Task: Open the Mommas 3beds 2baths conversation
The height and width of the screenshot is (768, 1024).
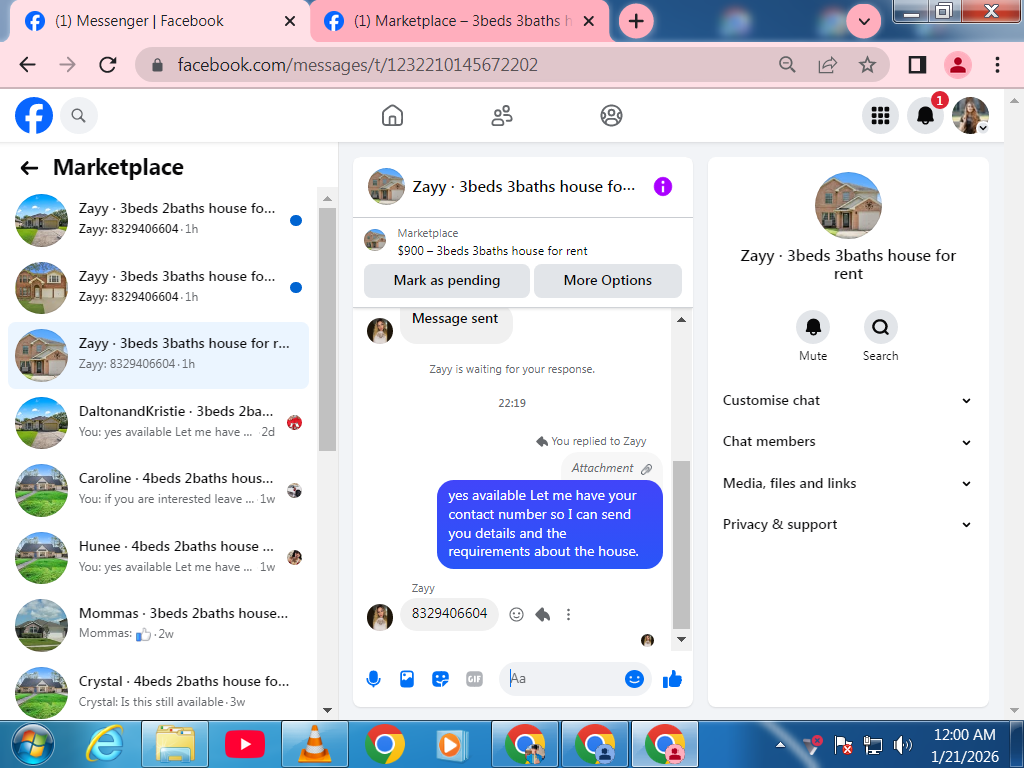Action: pos(158,625)
